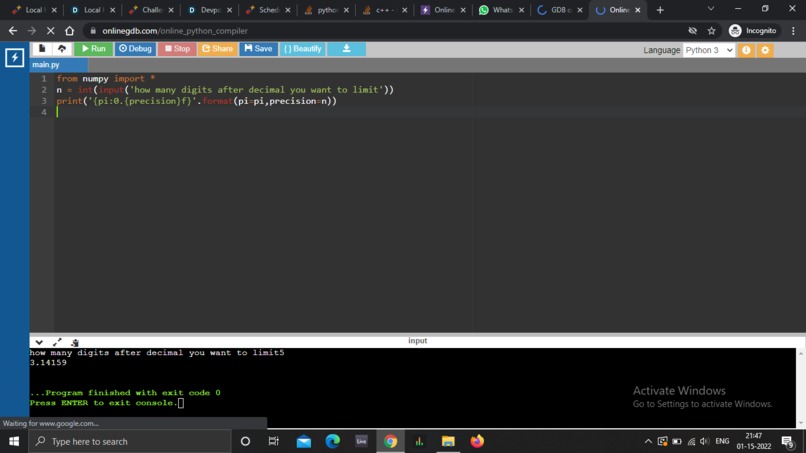Image resolution: width=806 pixels, height=453 pixels.
Task: Open Task View on the taskbar
Action: (273, 441)
